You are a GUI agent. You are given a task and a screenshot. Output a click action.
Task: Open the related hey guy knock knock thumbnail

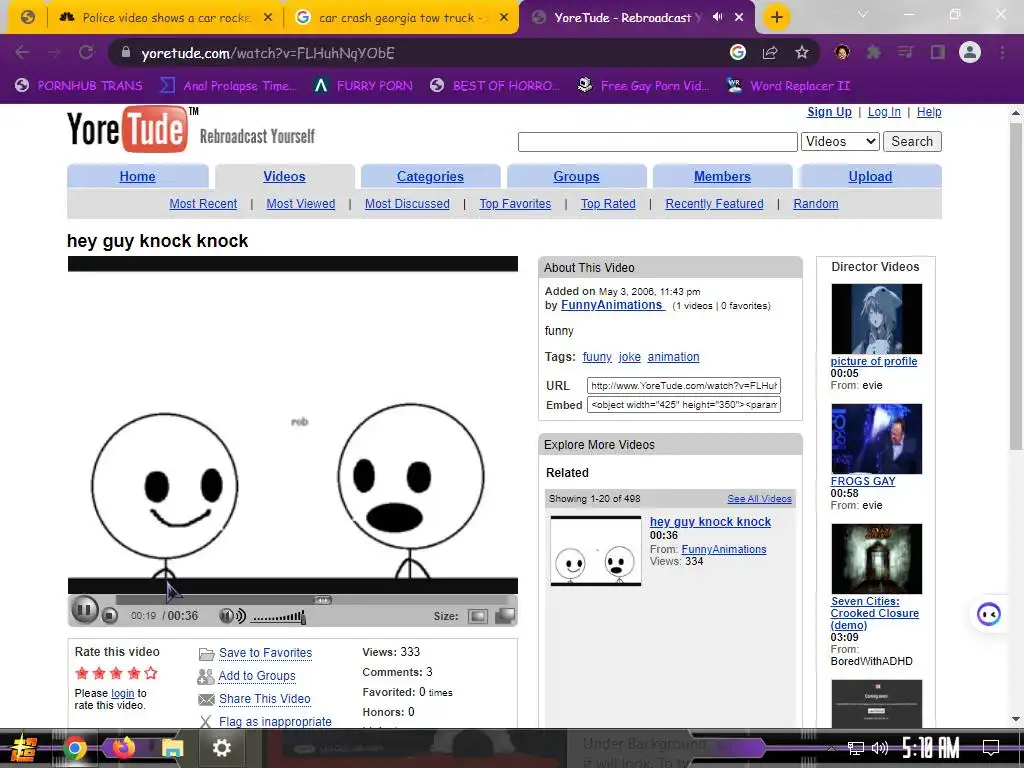point(596,551)
